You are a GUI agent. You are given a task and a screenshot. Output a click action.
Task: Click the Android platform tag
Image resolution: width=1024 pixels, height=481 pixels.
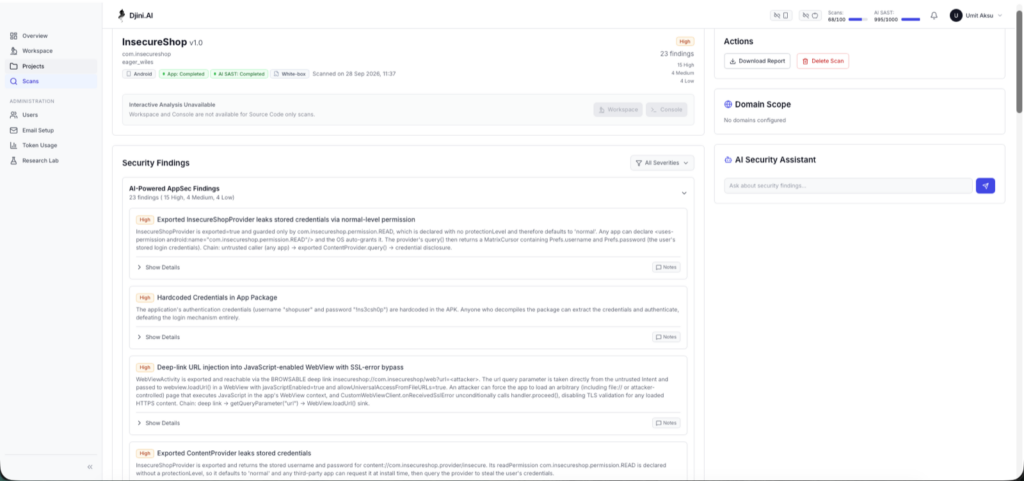click(x=140, y=74)
